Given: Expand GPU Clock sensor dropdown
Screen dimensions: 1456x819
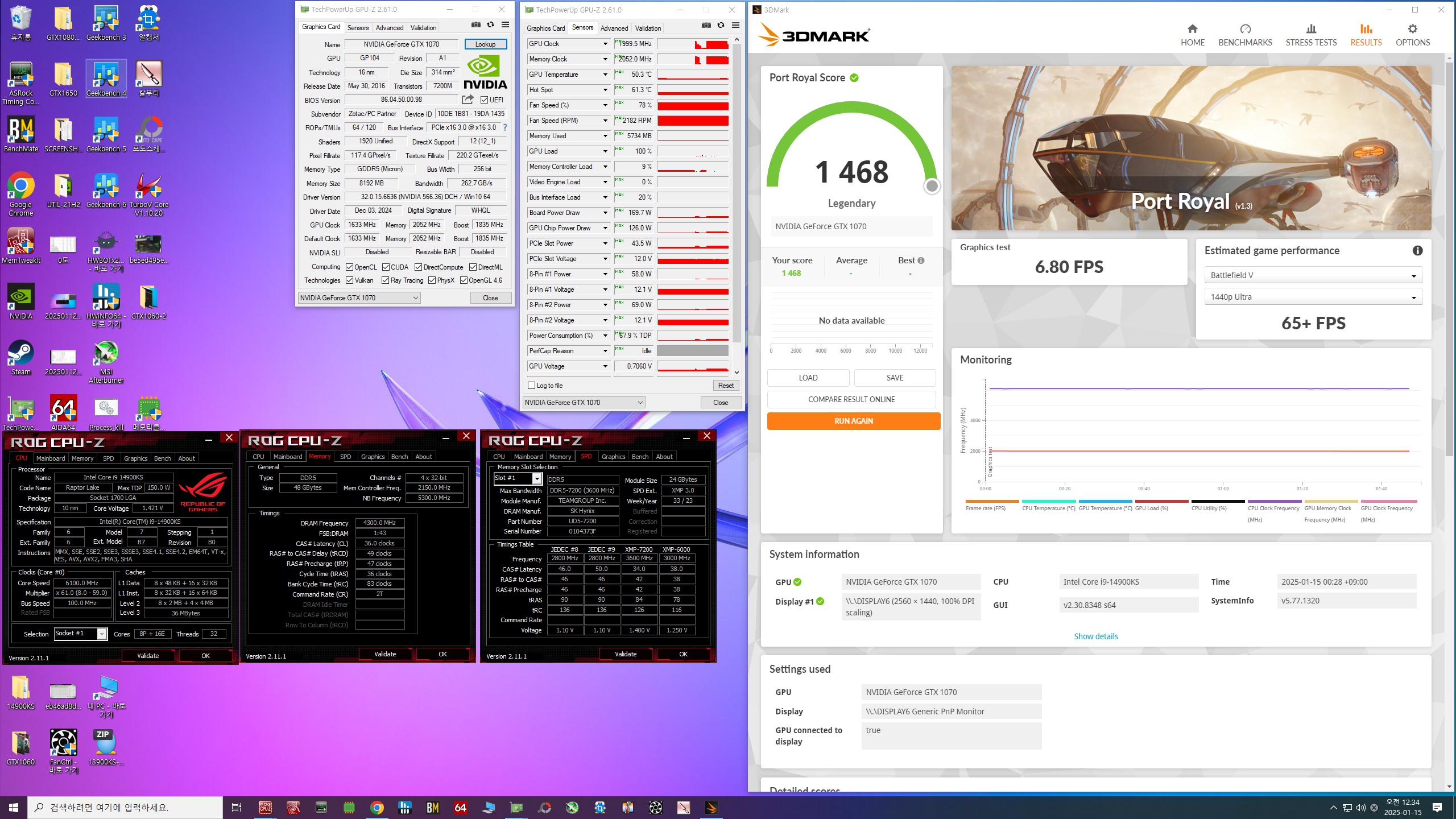Looking at the screenshot, I should (x=605, y=44).
